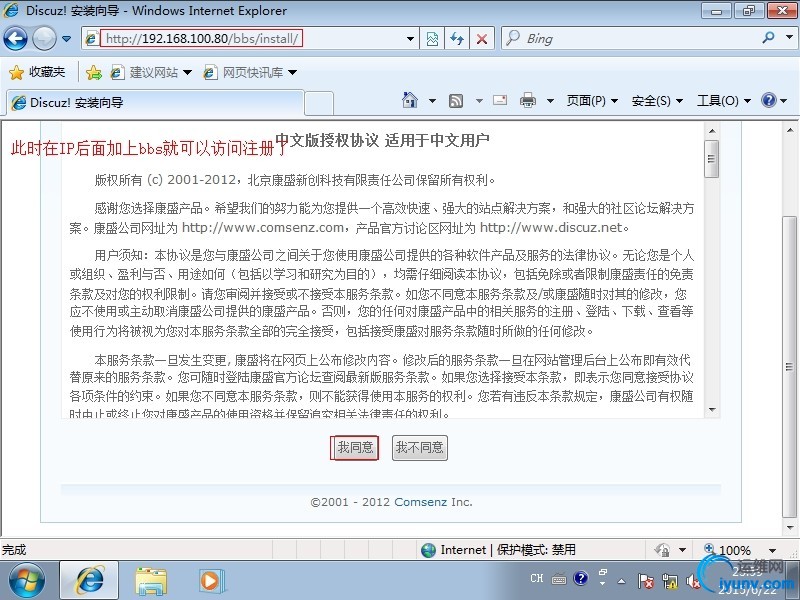Click the muted volume speaker icon

(693, 581)
